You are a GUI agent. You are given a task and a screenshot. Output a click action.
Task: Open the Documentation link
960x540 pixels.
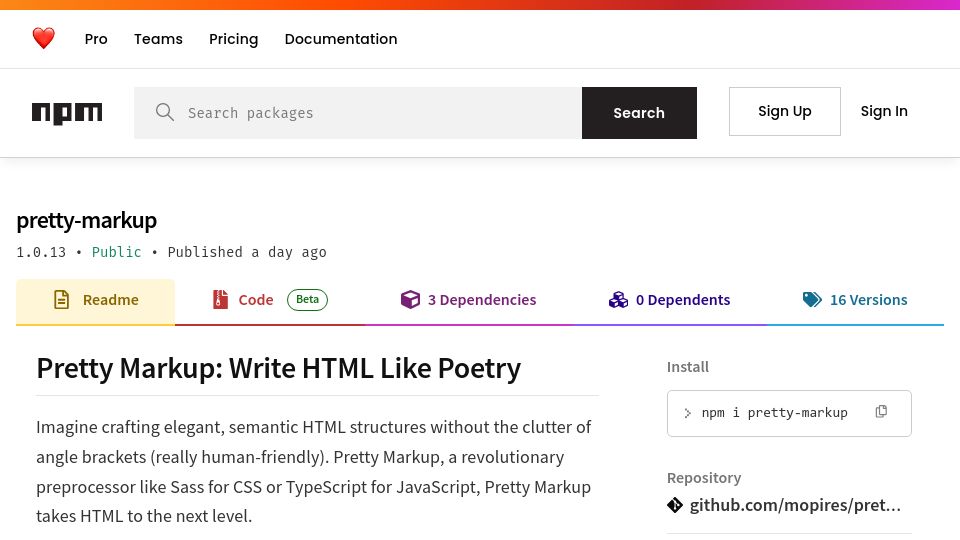pyautogui.click(x=341, y=39)
